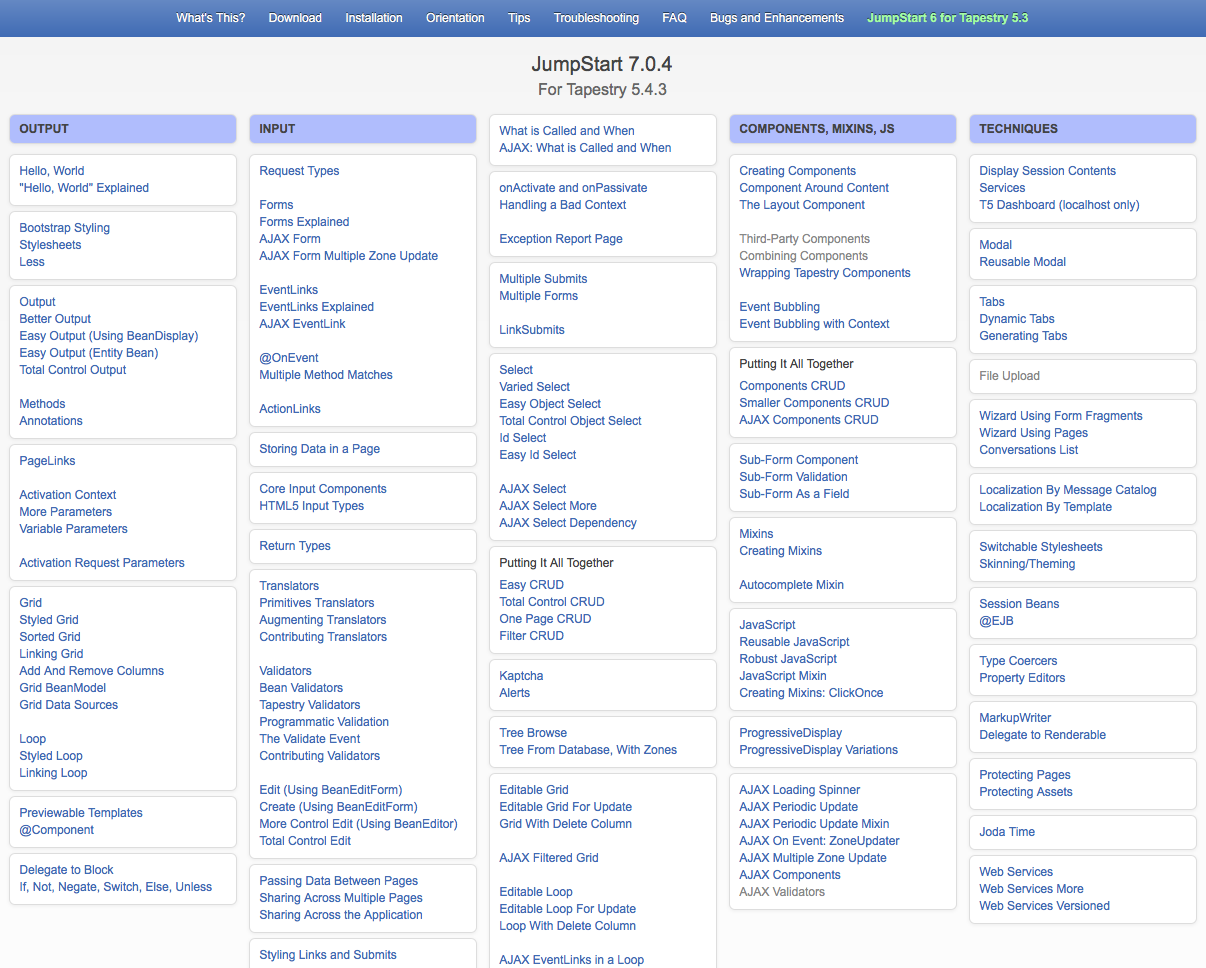Open the Bootstrap Styling example

click(x=65, y=228)
